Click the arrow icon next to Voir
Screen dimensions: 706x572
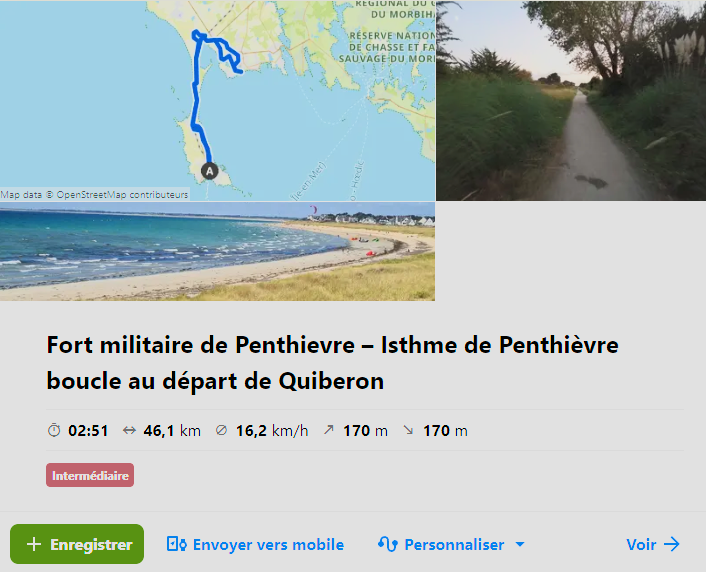pos(671,544)
